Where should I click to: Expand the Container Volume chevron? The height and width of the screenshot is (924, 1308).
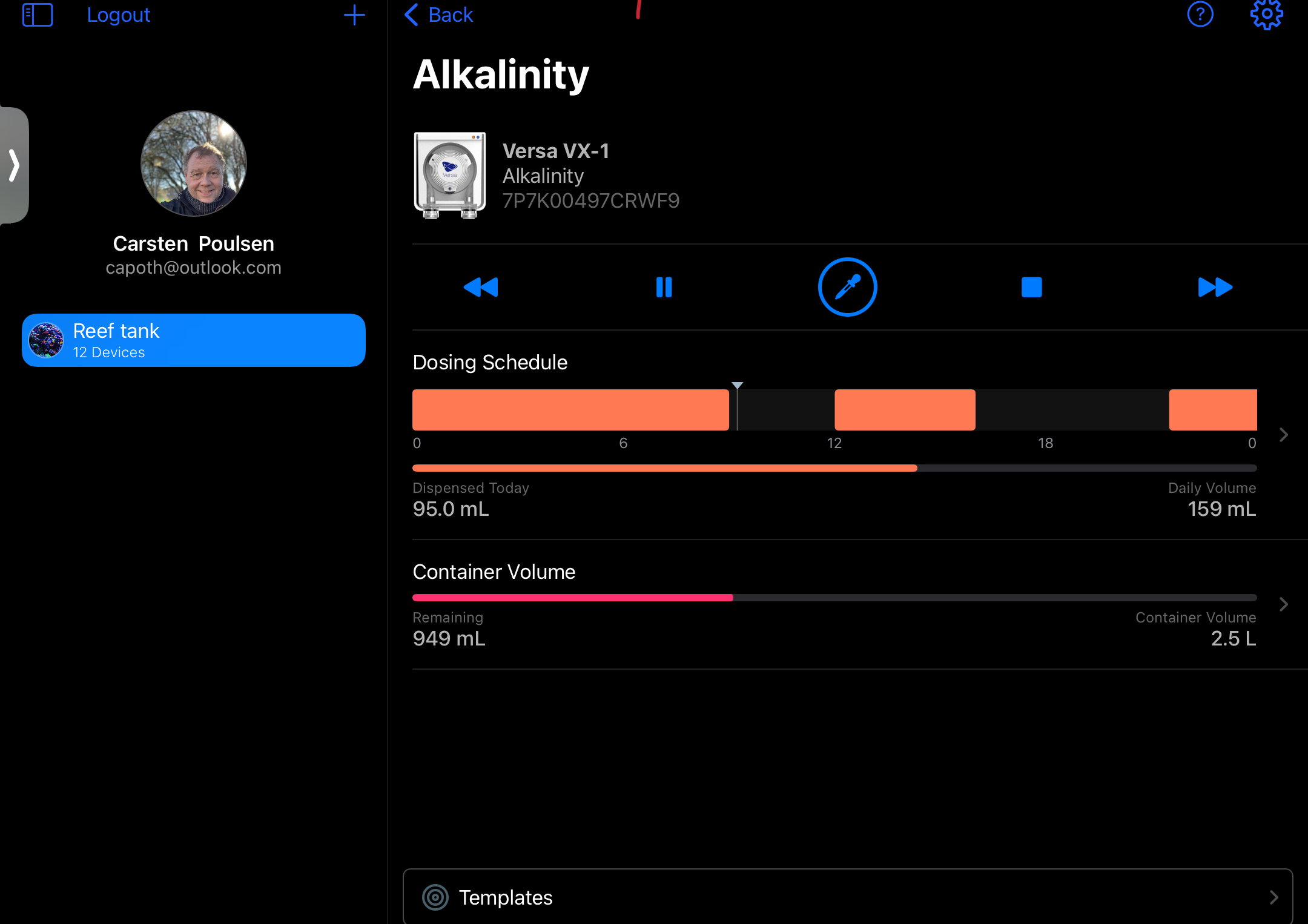coord(1283,604)
